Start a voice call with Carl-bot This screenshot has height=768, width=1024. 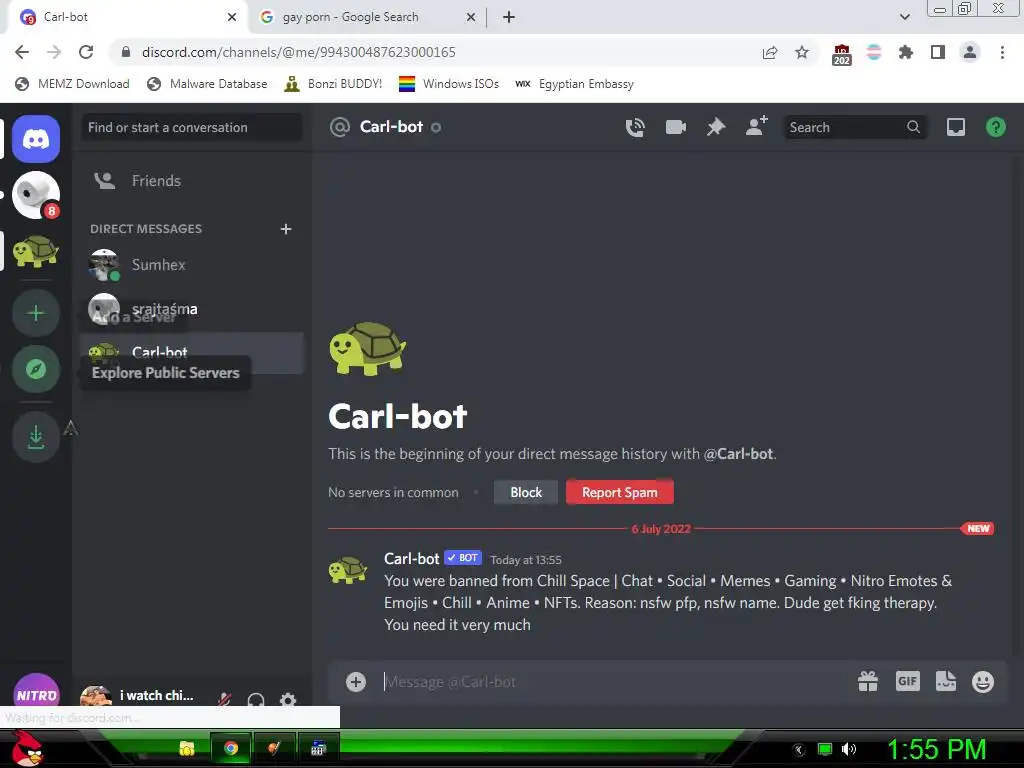tap(635, 127)
